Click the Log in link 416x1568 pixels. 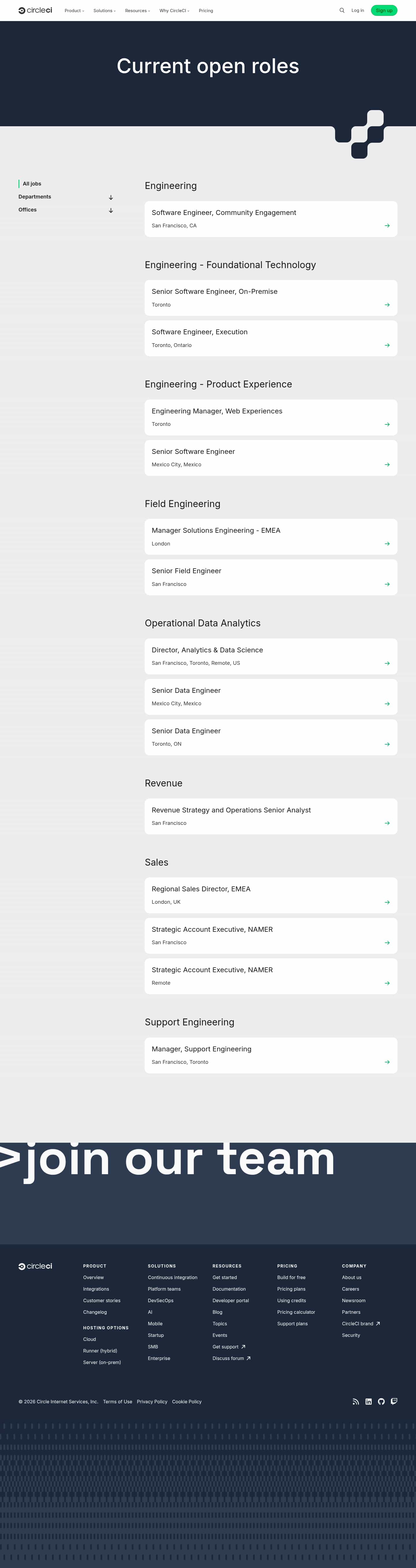click(x=358, y=10)
